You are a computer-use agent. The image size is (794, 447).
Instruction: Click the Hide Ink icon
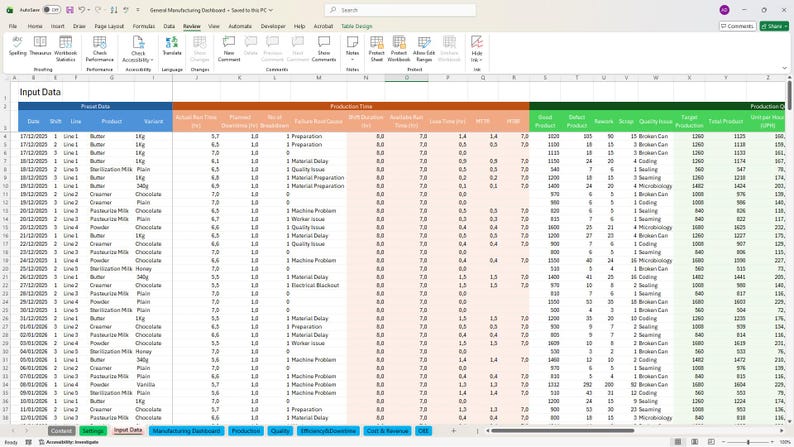[477, 42]
